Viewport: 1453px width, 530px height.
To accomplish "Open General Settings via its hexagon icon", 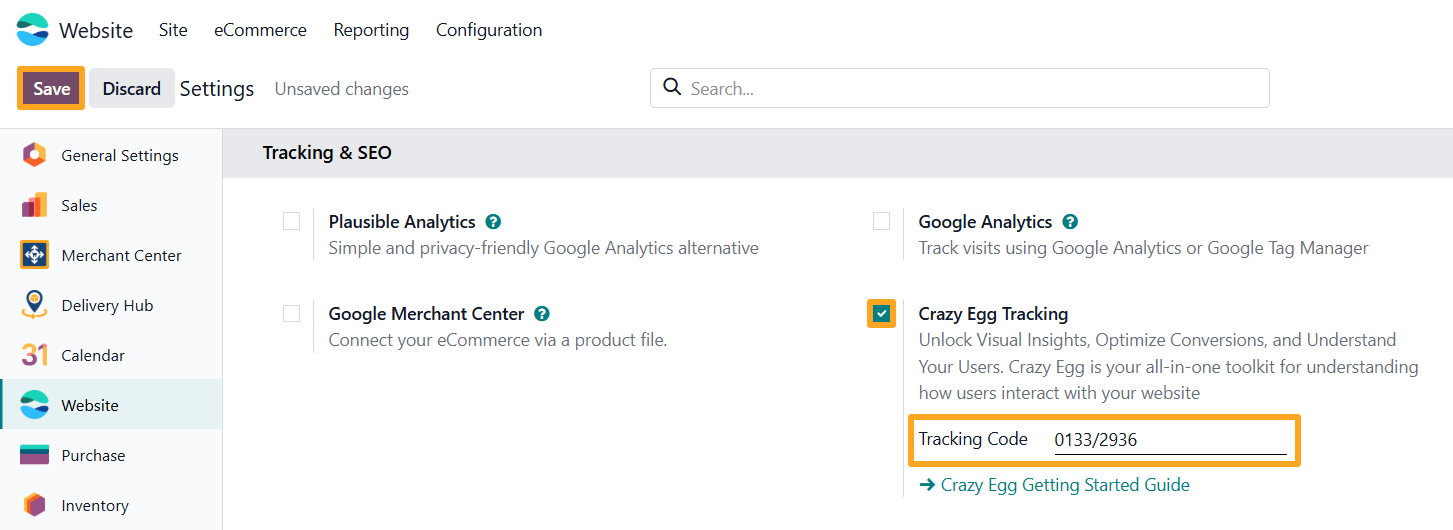I will tap(34, 155).
